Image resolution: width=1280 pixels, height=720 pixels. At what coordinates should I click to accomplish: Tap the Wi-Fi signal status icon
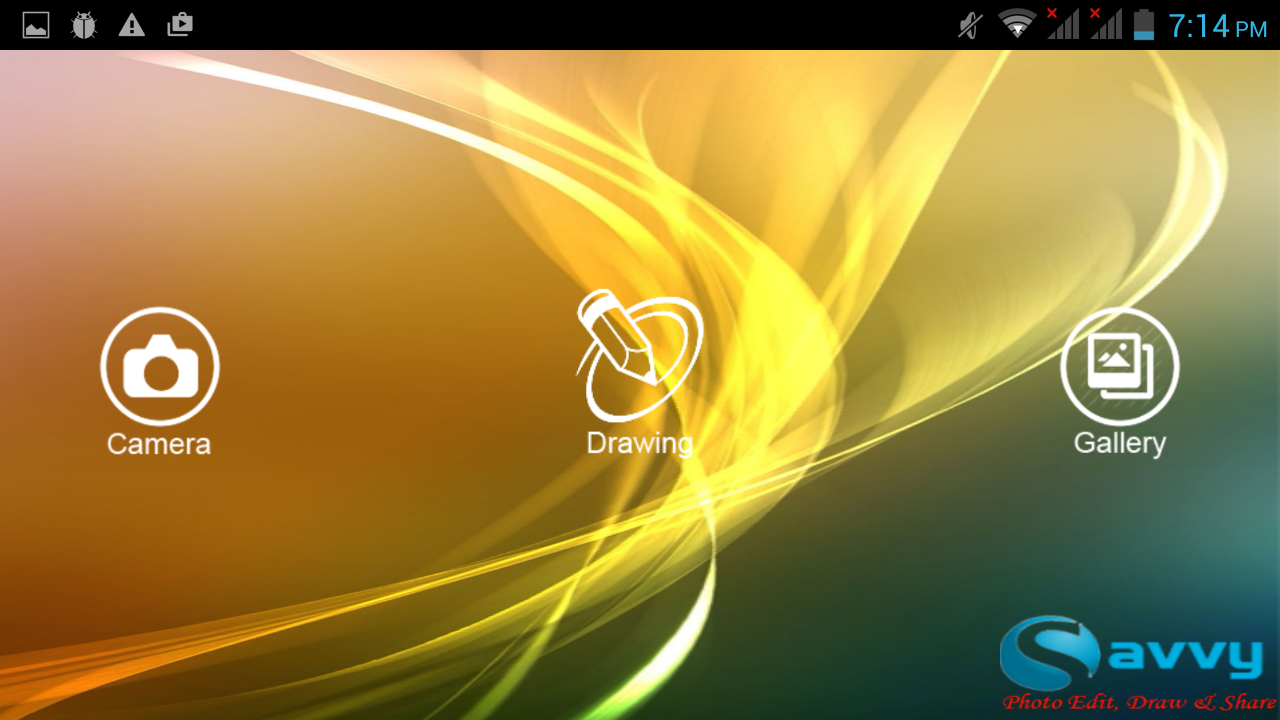pyautogui.click(x=1017, y=25)
